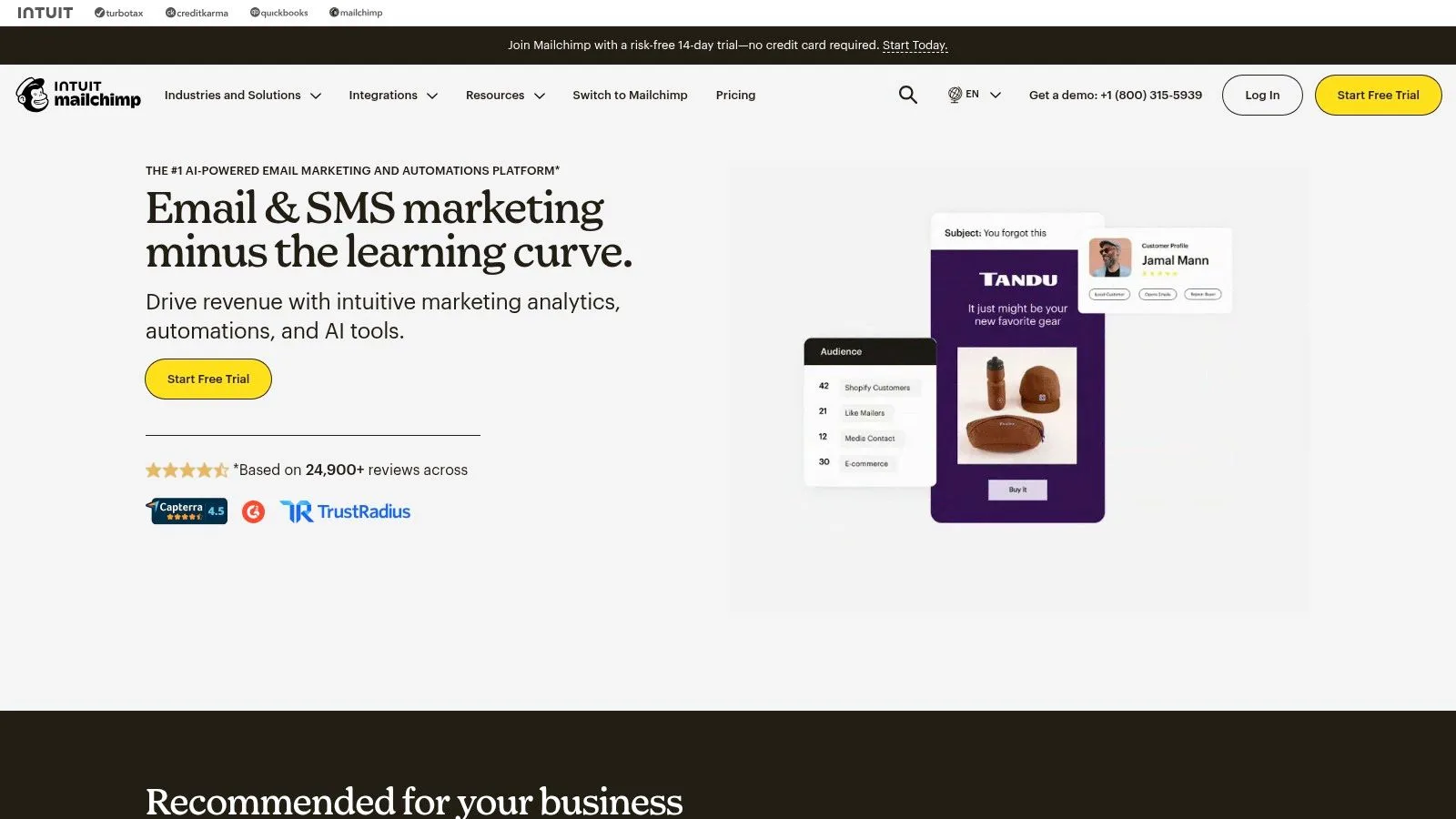1456x819 pixels.
Task: Open site search with magnifier icon
Action: pyautogui.click(x=907, y=95)
